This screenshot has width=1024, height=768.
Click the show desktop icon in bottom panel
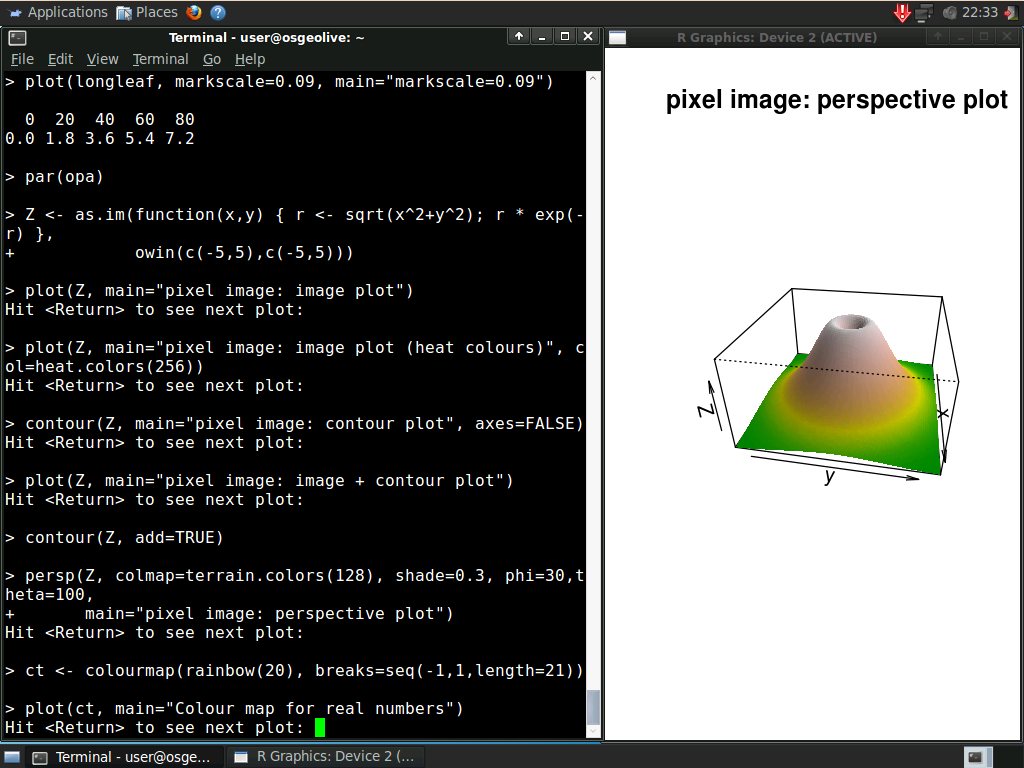tap(13, 757)
